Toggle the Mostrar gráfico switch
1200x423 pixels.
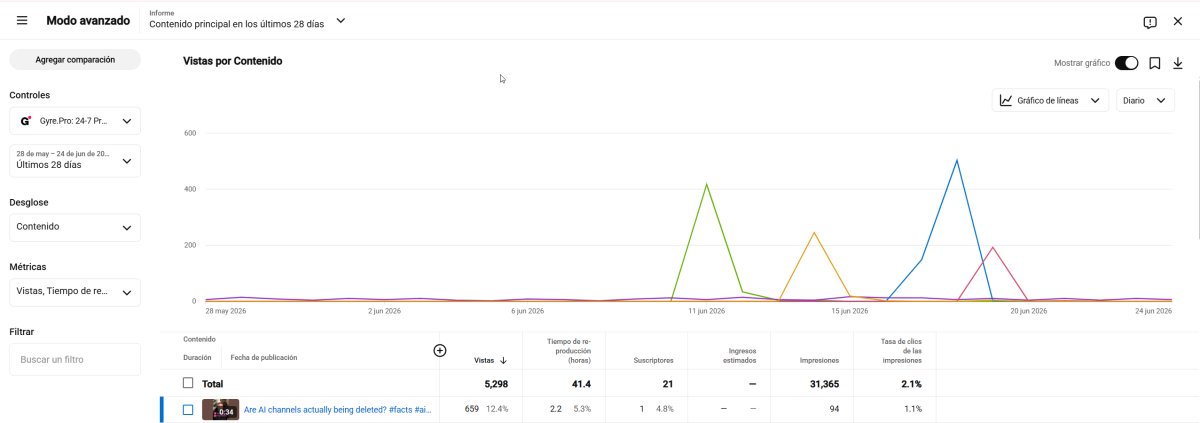tap(1126, 63)
